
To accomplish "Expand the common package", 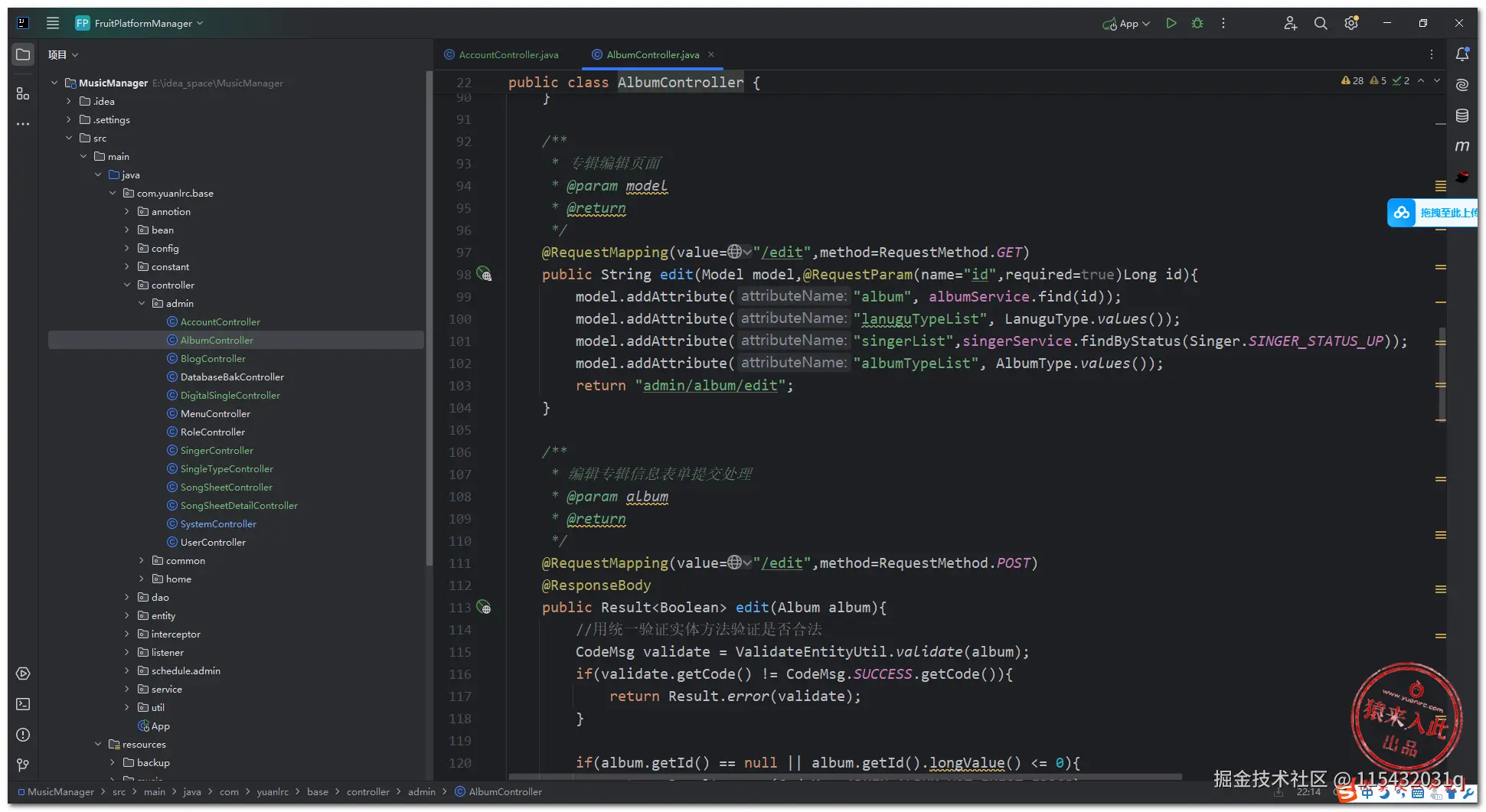I will click(142, 560).
